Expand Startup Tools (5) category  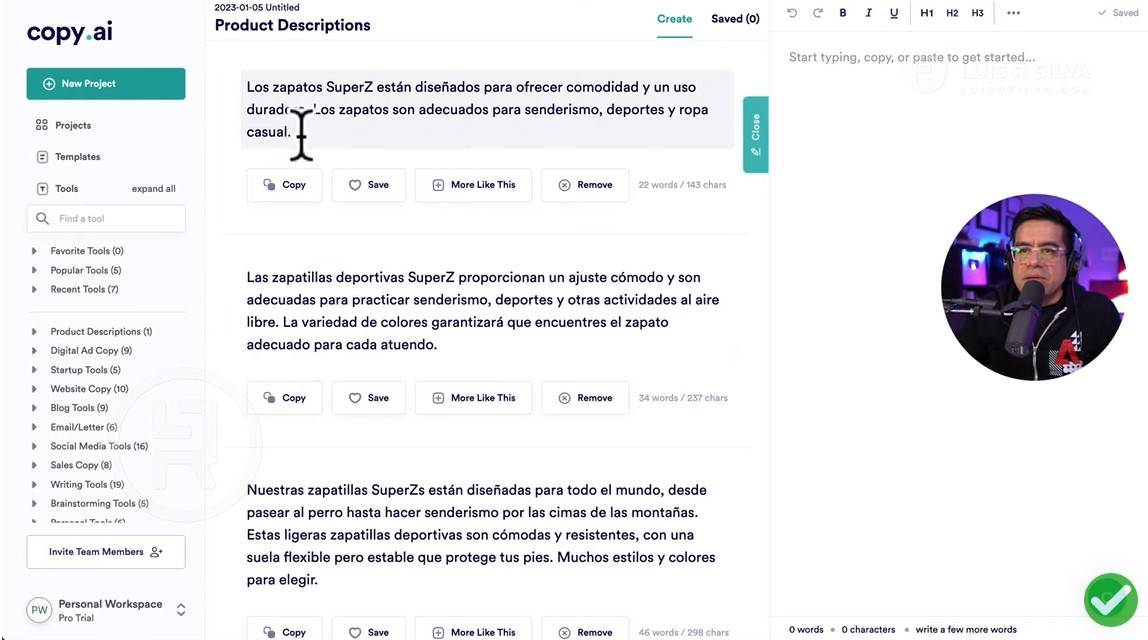pos(76,370)
